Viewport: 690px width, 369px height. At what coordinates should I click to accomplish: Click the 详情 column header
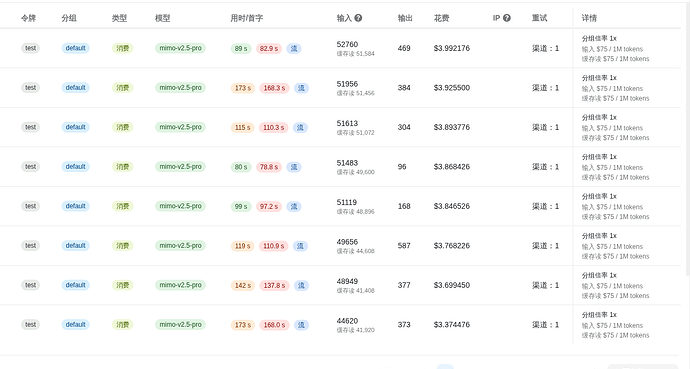[589, 18]
